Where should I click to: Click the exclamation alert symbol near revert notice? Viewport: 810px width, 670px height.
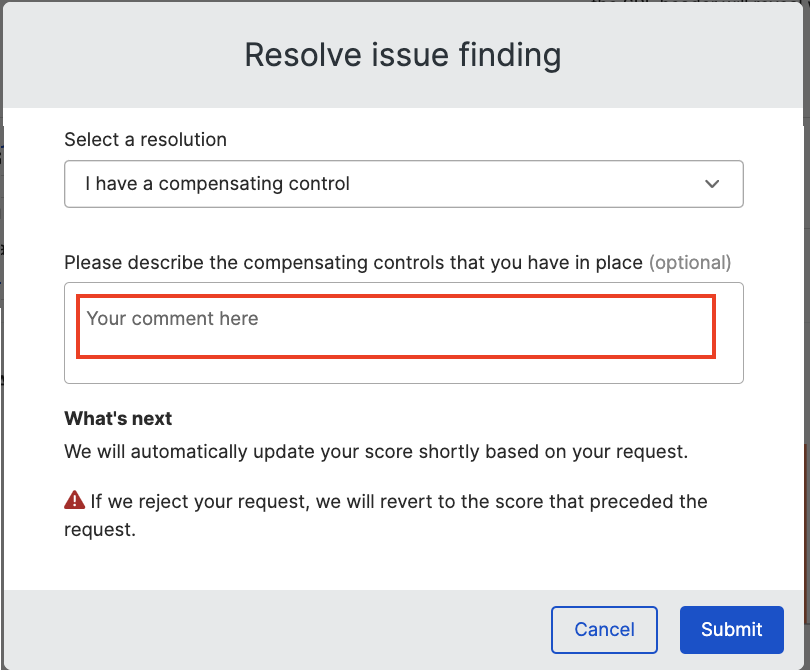(76, 500)
